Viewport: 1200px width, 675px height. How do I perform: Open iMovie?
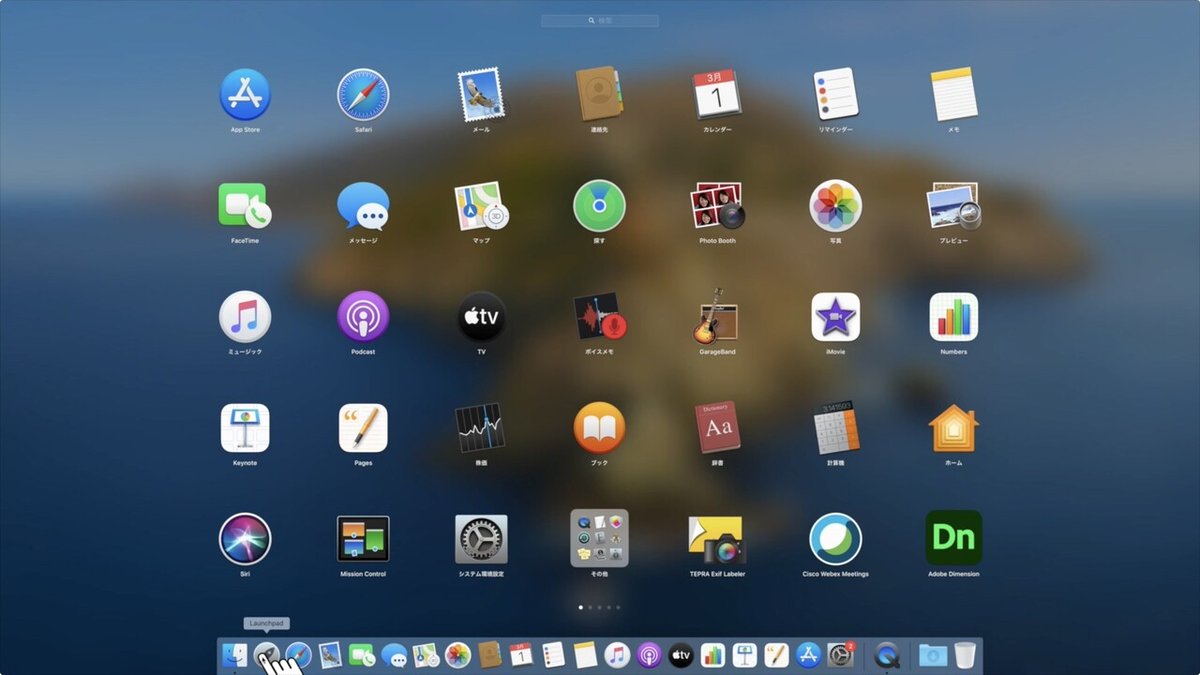[835, 317]
